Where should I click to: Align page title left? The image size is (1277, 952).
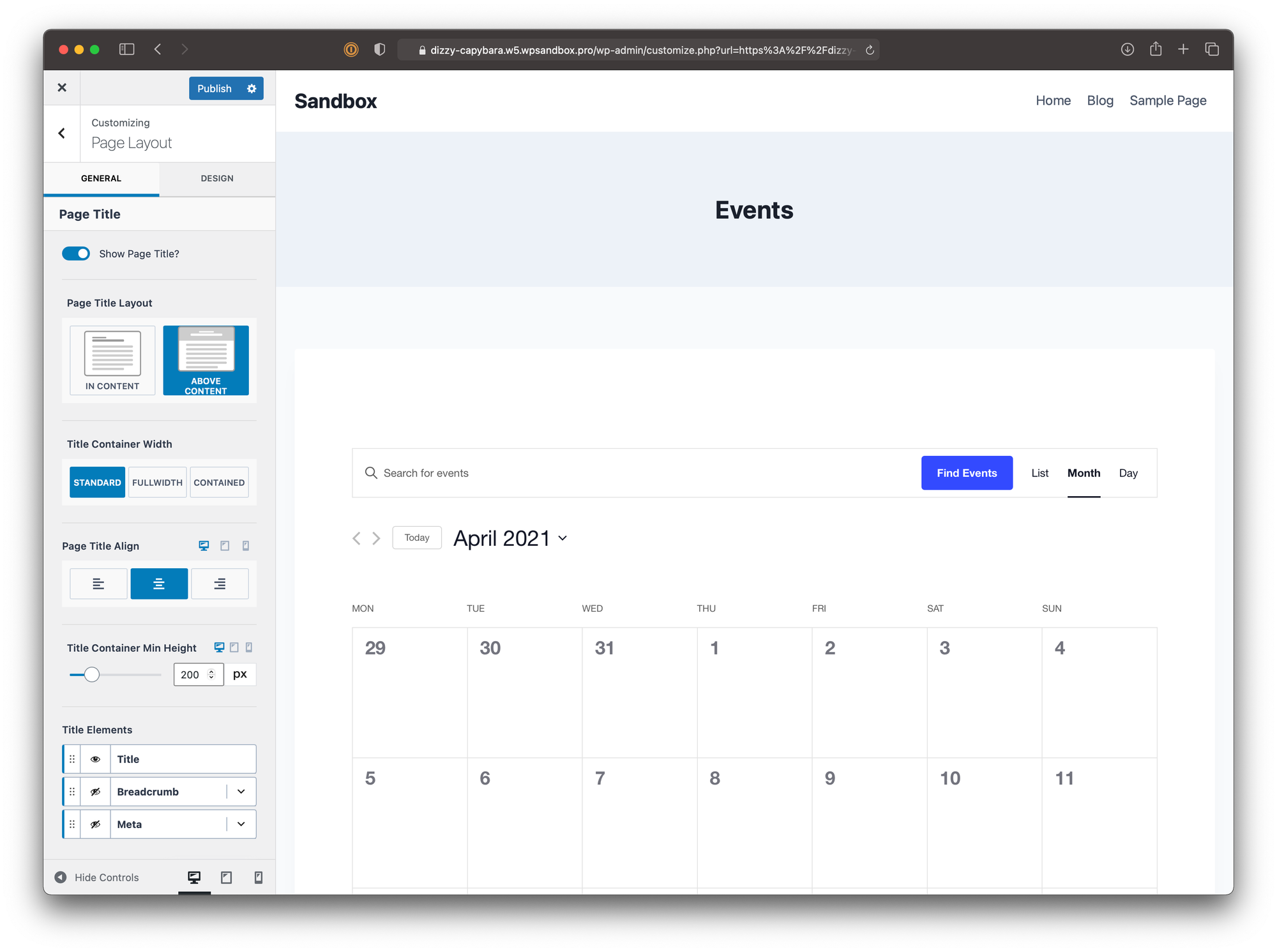coord(98,584)
